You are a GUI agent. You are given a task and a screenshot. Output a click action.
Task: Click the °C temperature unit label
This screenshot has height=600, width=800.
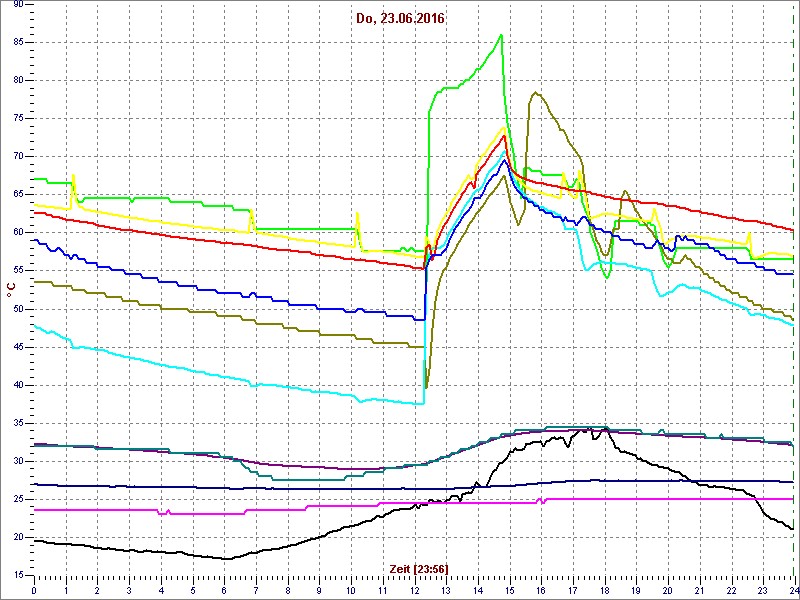11,290
